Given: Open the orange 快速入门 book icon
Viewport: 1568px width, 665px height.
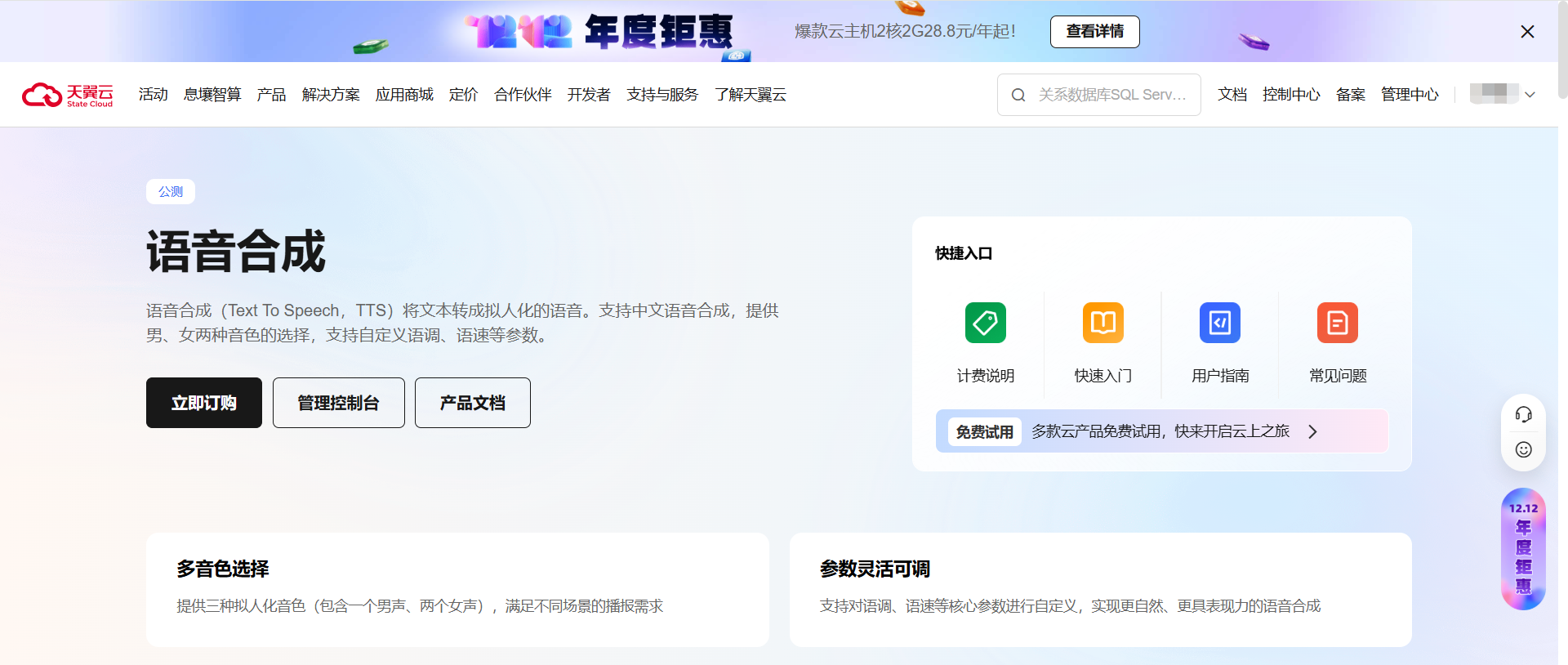Looking at the screenshot, I should click(1103, 323).
